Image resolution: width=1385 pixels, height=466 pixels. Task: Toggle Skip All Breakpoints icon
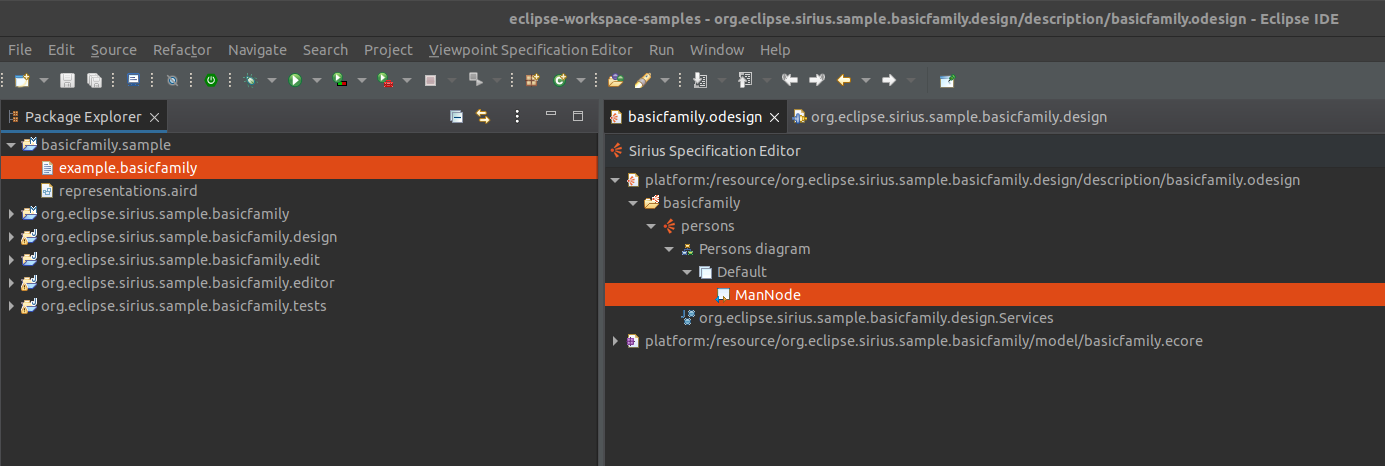(x=172, y=80)
